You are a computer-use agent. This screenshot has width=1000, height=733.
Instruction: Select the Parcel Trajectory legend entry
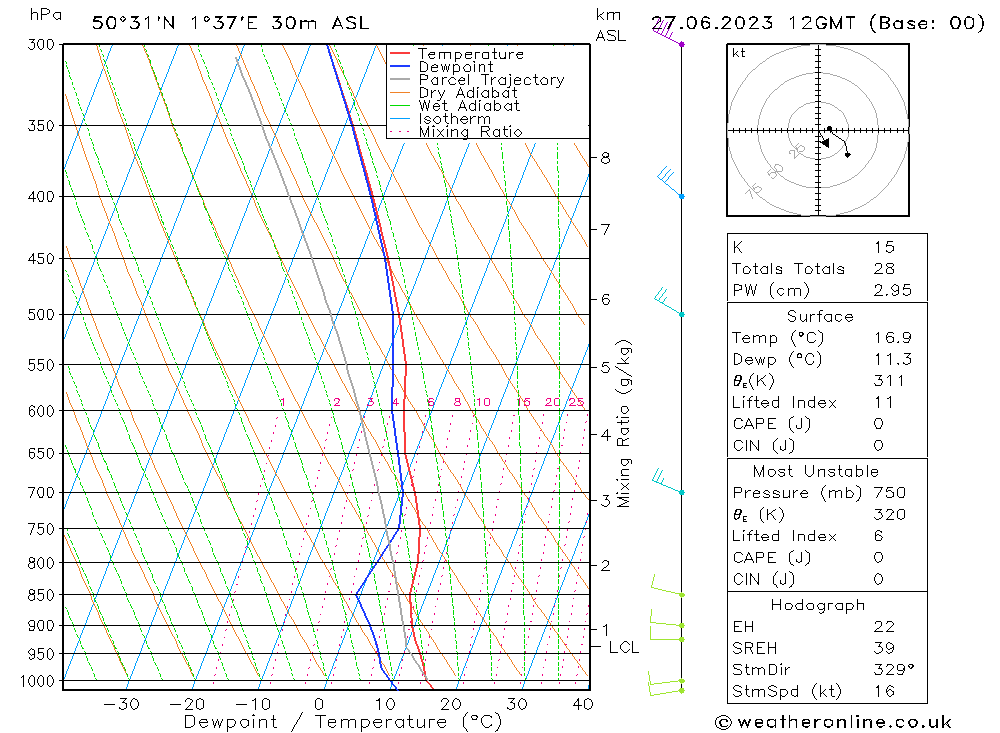pyautogui.click(x=477, y=80)
